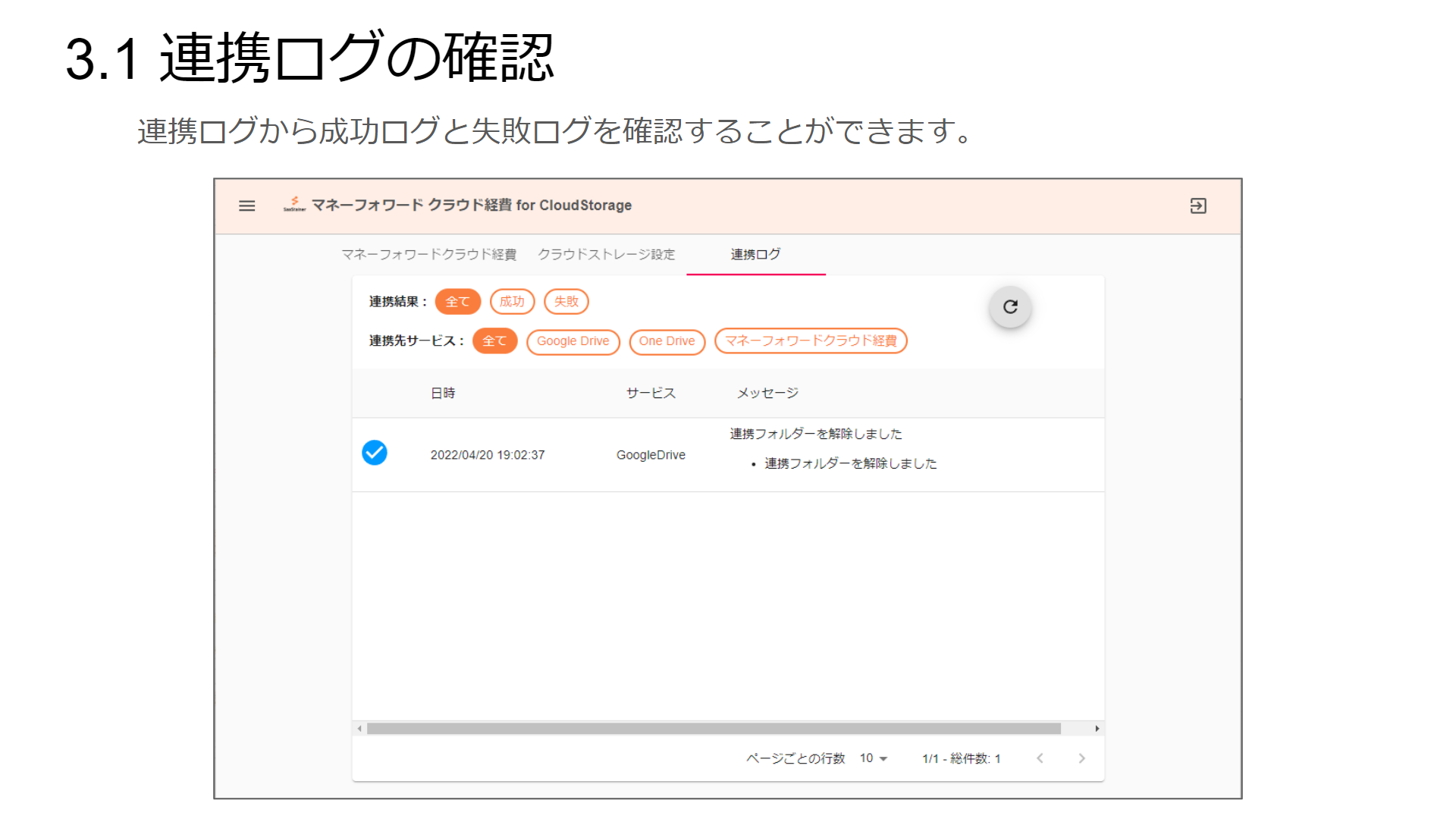Click the horizontal scrollbar thumb
The height and width of the screenshot is (819, 1456).
[714, 729]
